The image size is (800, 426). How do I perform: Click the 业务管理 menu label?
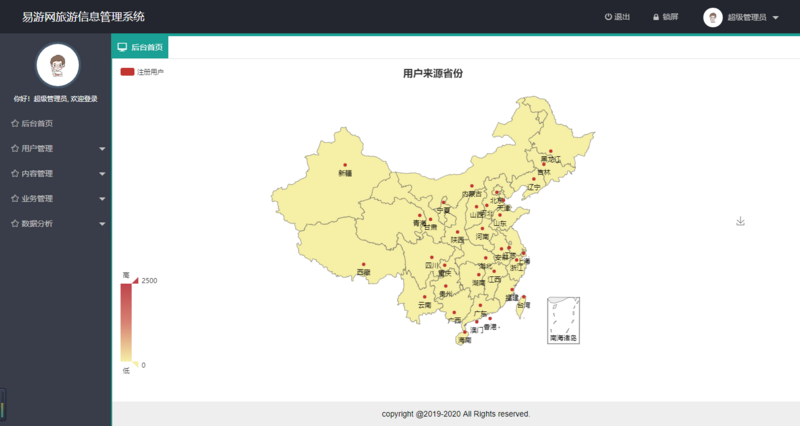coord(37,198)
